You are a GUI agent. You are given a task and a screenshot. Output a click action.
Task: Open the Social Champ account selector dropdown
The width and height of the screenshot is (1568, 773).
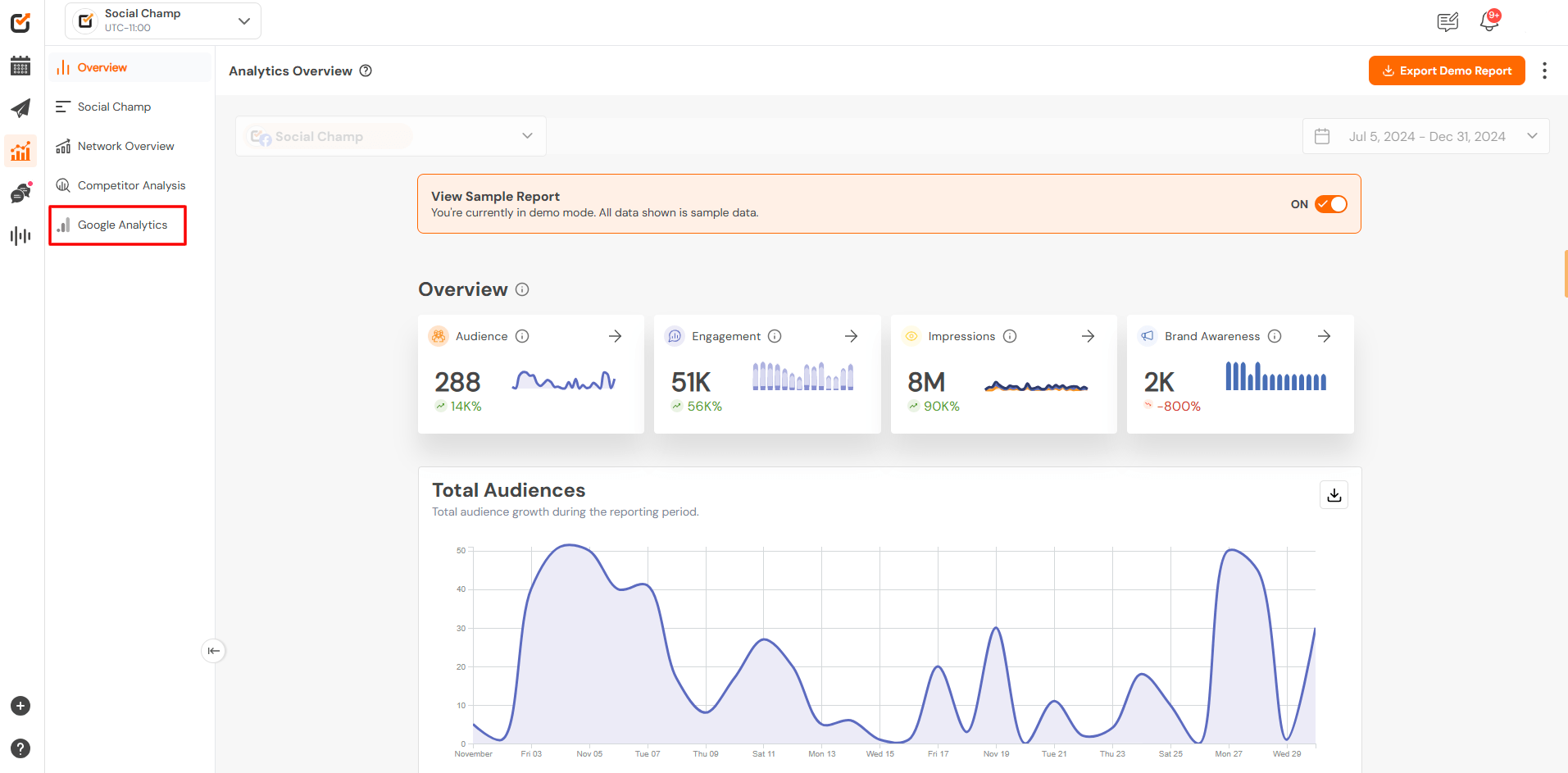click(391, 136)
